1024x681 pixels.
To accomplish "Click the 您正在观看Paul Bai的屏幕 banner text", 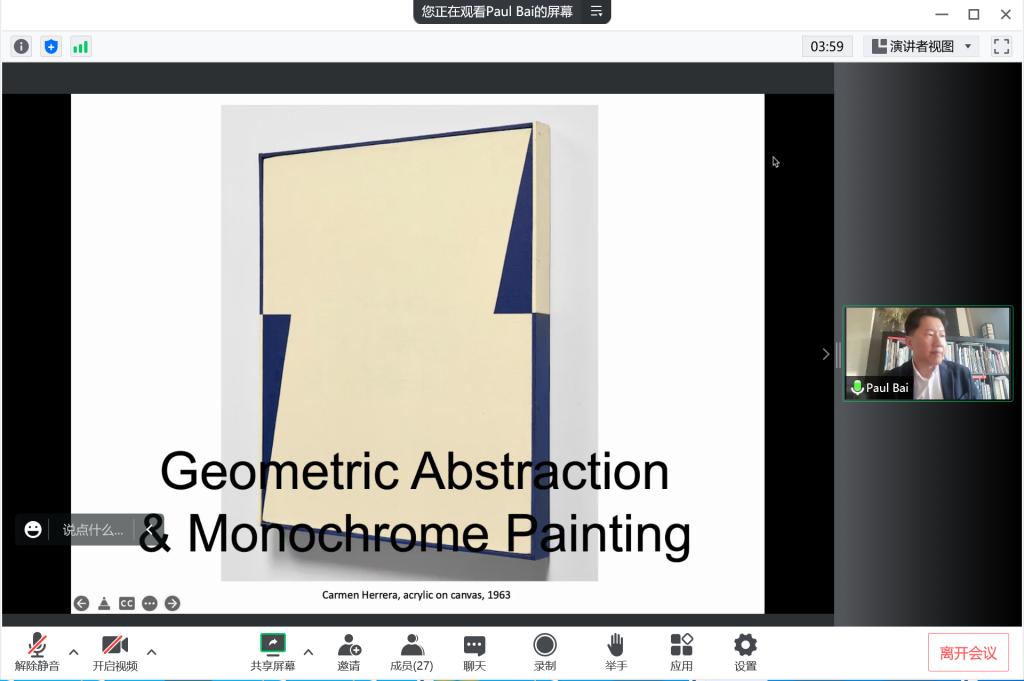I will pyautogui.click(x=497, y=11).
